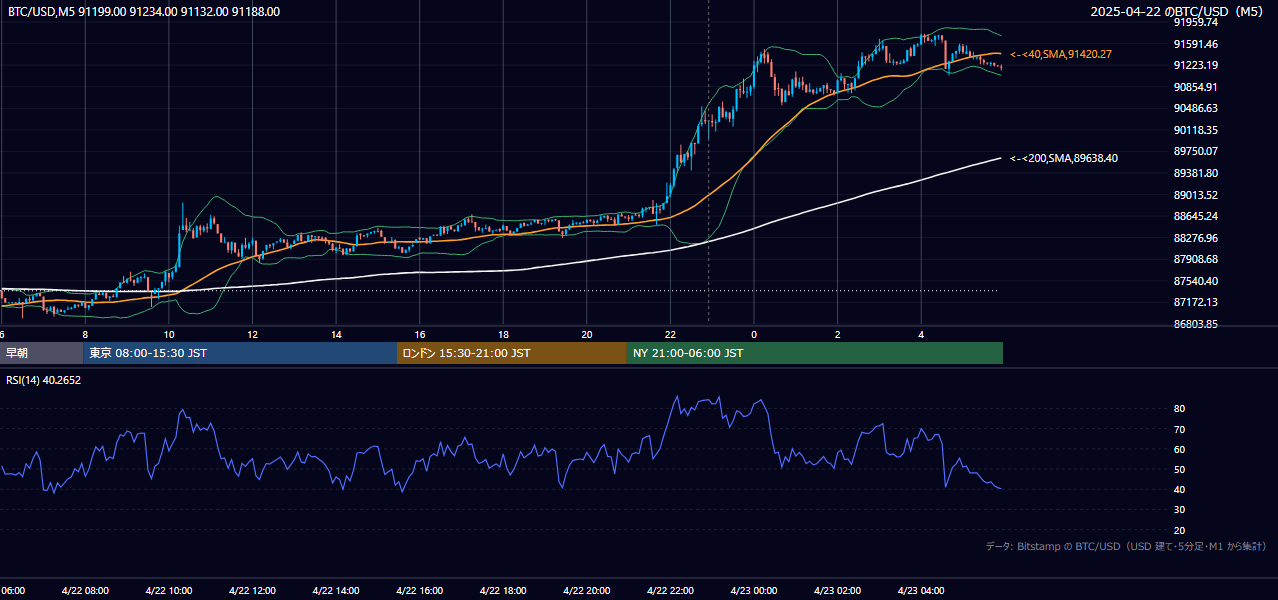The image size is (1278, 600).
Task: Click the RSI(14) 40.2652 indicator label
Action: [44, 380]
